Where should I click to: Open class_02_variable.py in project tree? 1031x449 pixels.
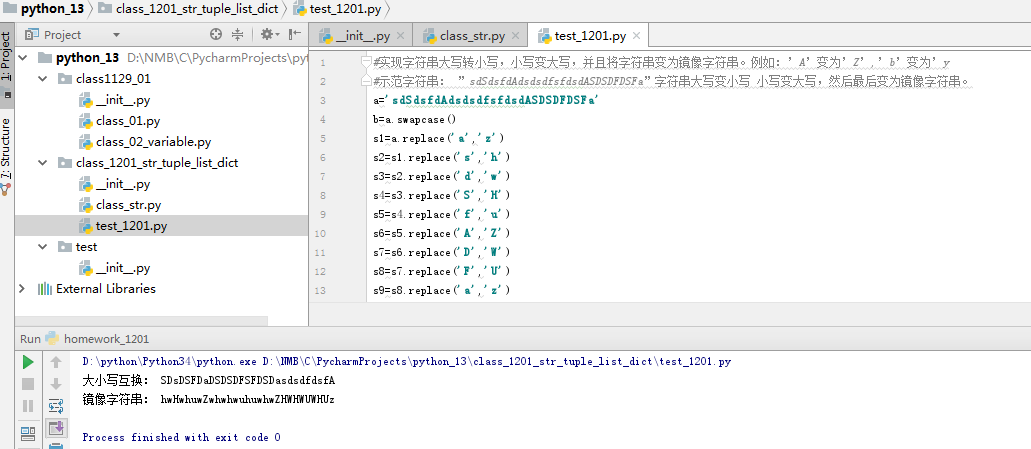click(153, 141)
